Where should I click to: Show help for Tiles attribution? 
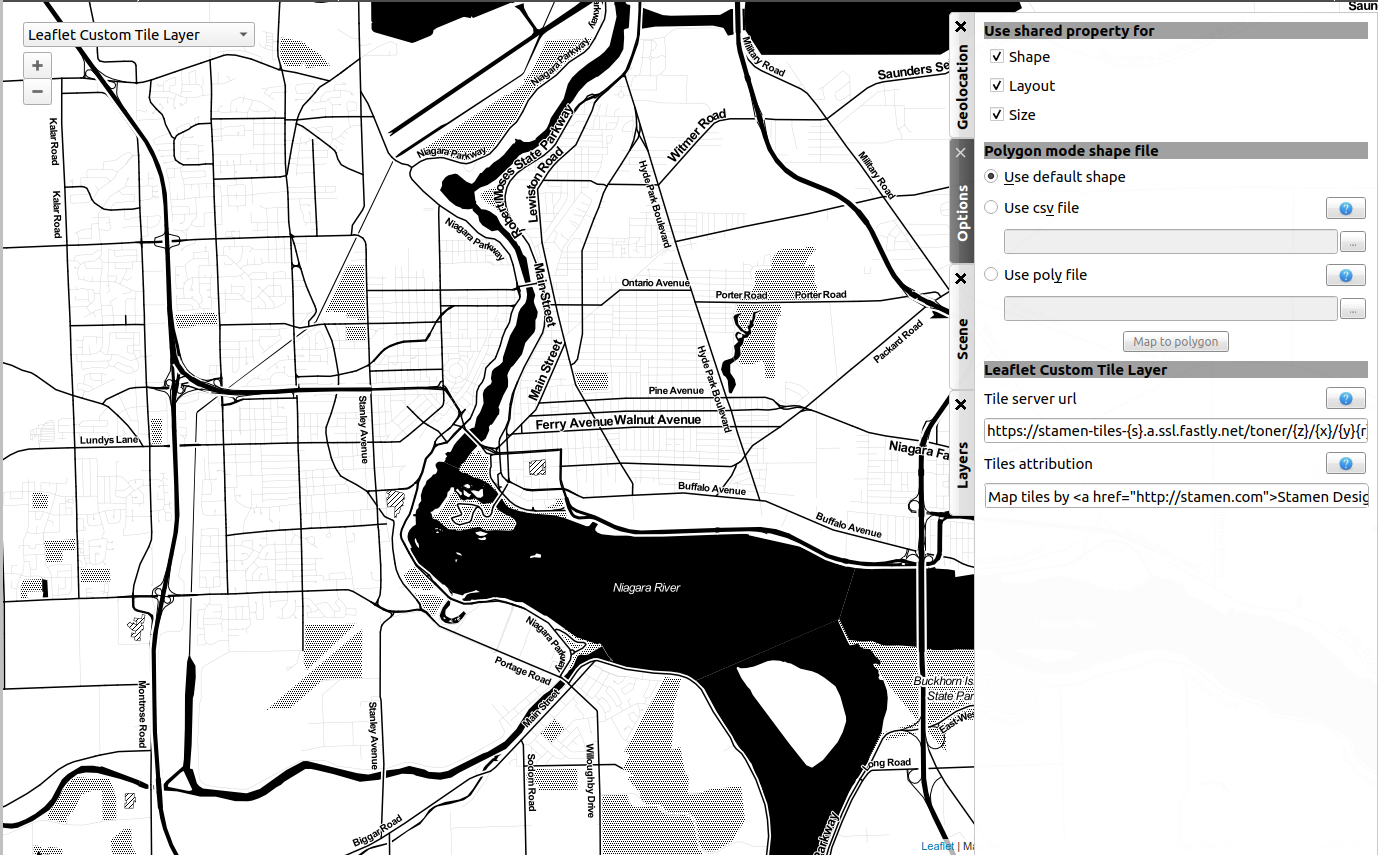[x=1345, y=464]
